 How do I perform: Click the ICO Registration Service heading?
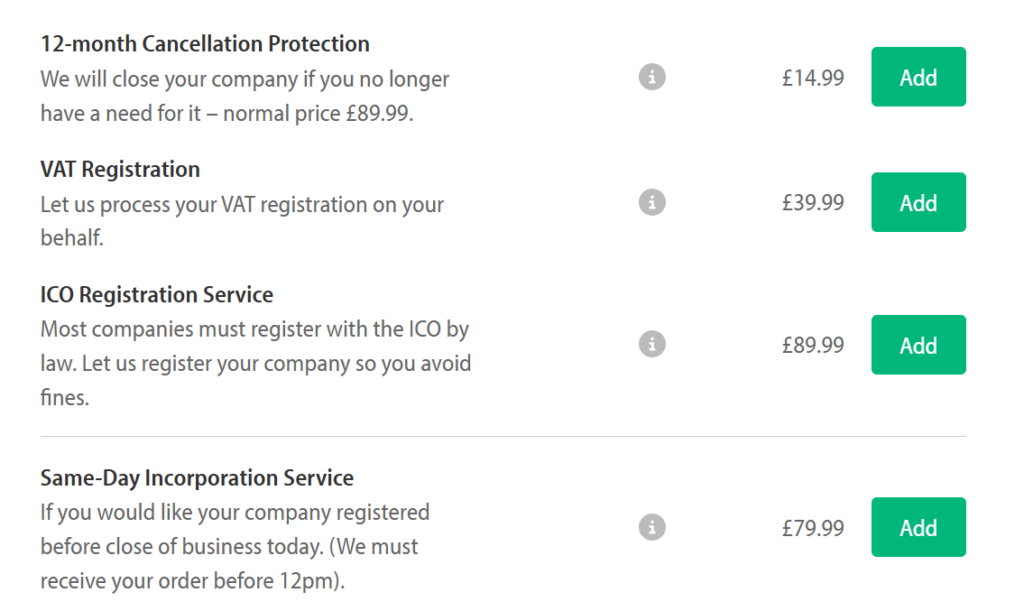[x=156, y=294]
